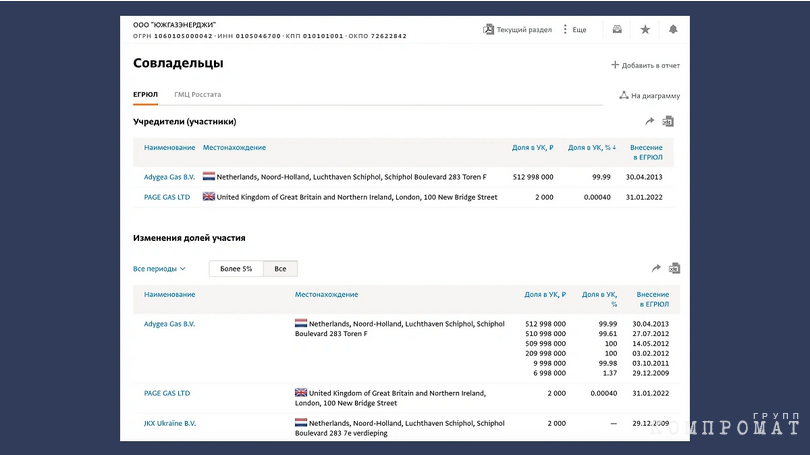Select the Все filter
This screenshot has height=455, width=810.
[x=280, y=269]
